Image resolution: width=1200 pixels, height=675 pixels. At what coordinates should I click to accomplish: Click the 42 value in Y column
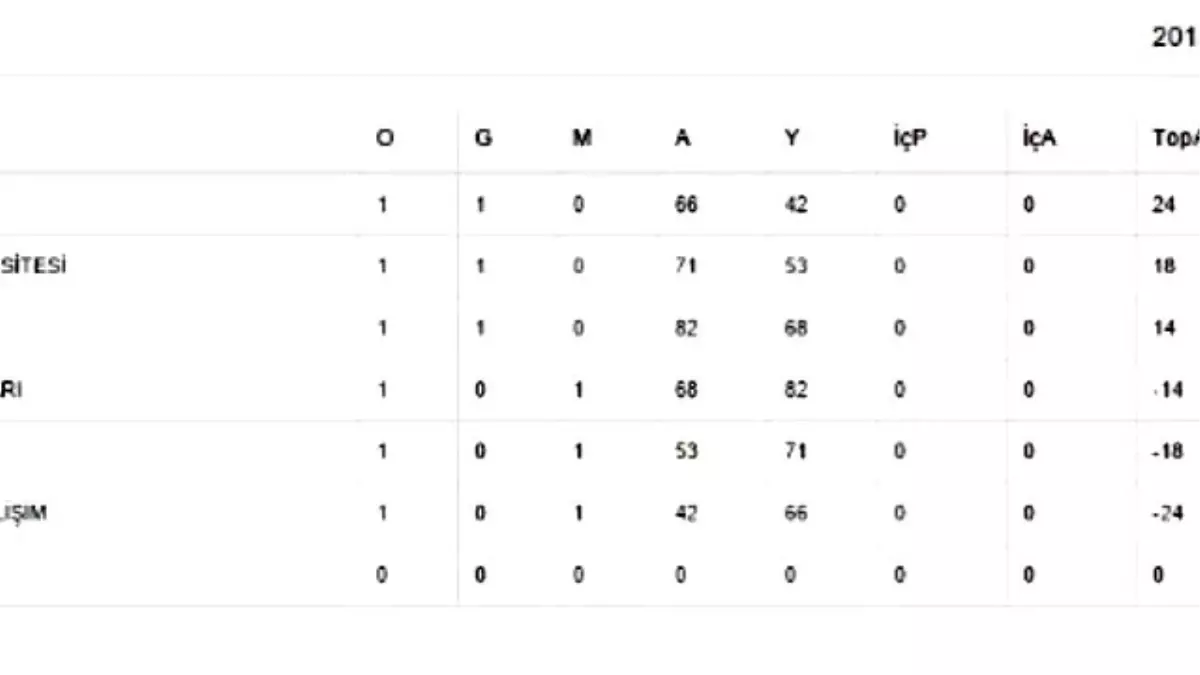pos(796,205)
